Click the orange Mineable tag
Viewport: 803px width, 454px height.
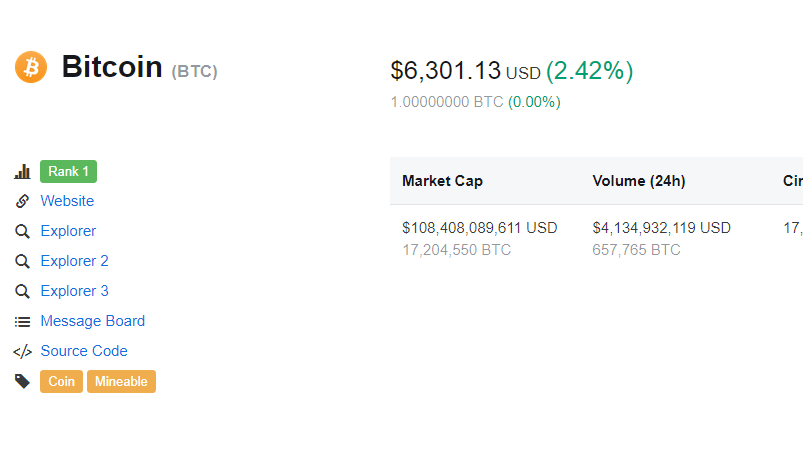121,381
